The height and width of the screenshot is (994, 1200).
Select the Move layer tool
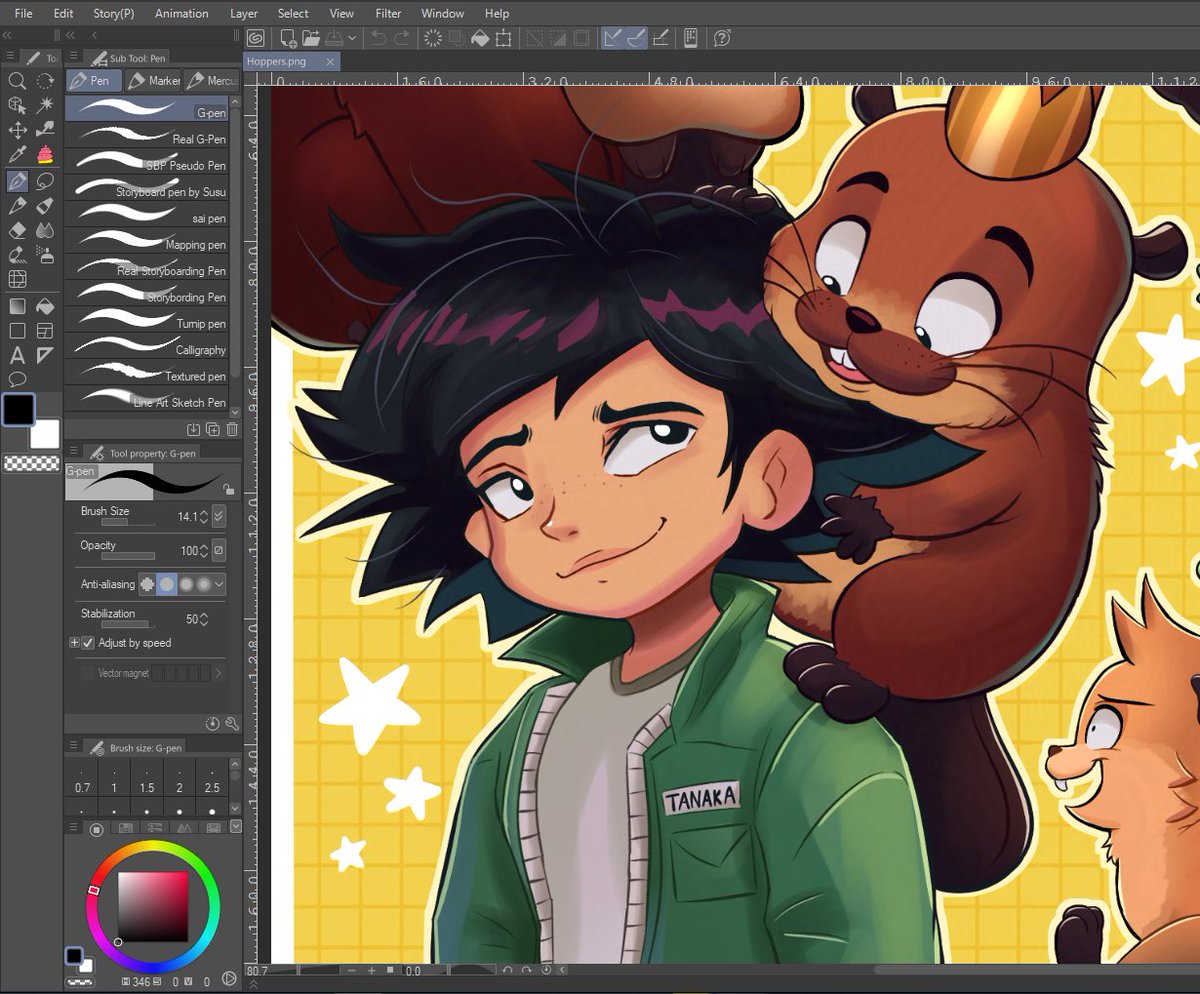tap(17, 130)
